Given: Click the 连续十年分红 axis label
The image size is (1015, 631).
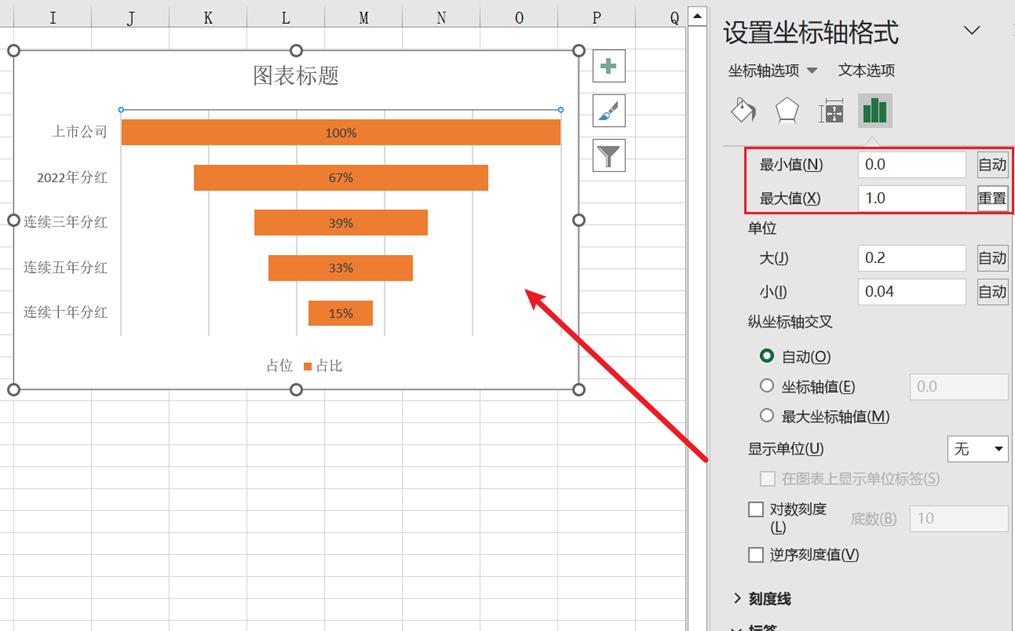Looking at the screenshot, I should point(65,312).
